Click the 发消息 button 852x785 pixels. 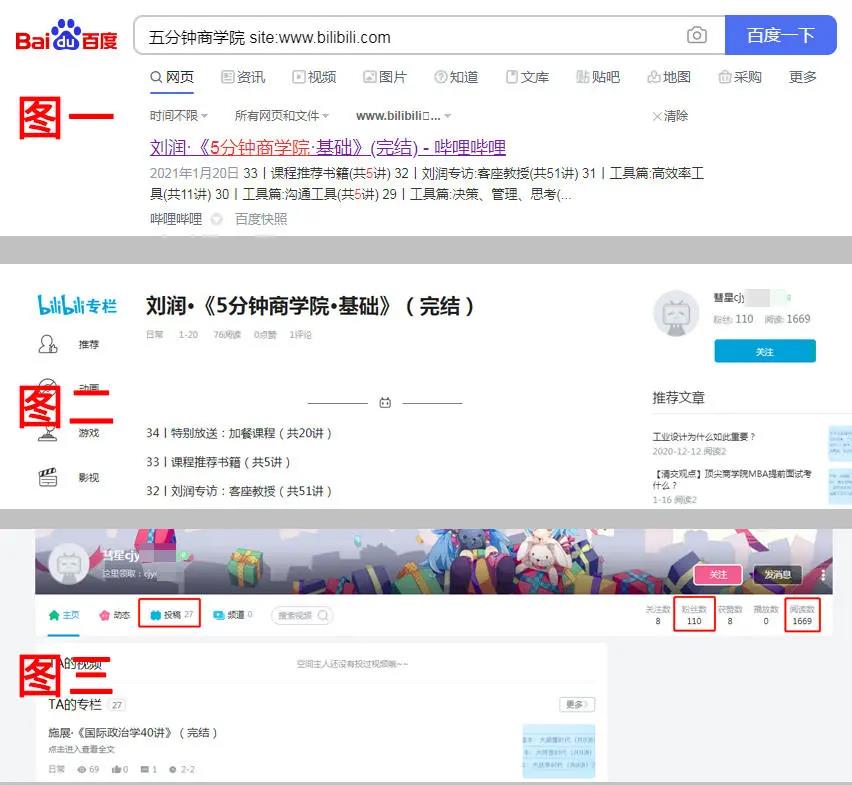778,574
